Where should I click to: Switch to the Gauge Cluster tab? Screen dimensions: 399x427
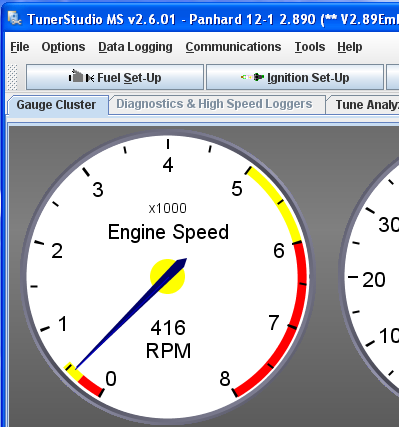(57, 105)
